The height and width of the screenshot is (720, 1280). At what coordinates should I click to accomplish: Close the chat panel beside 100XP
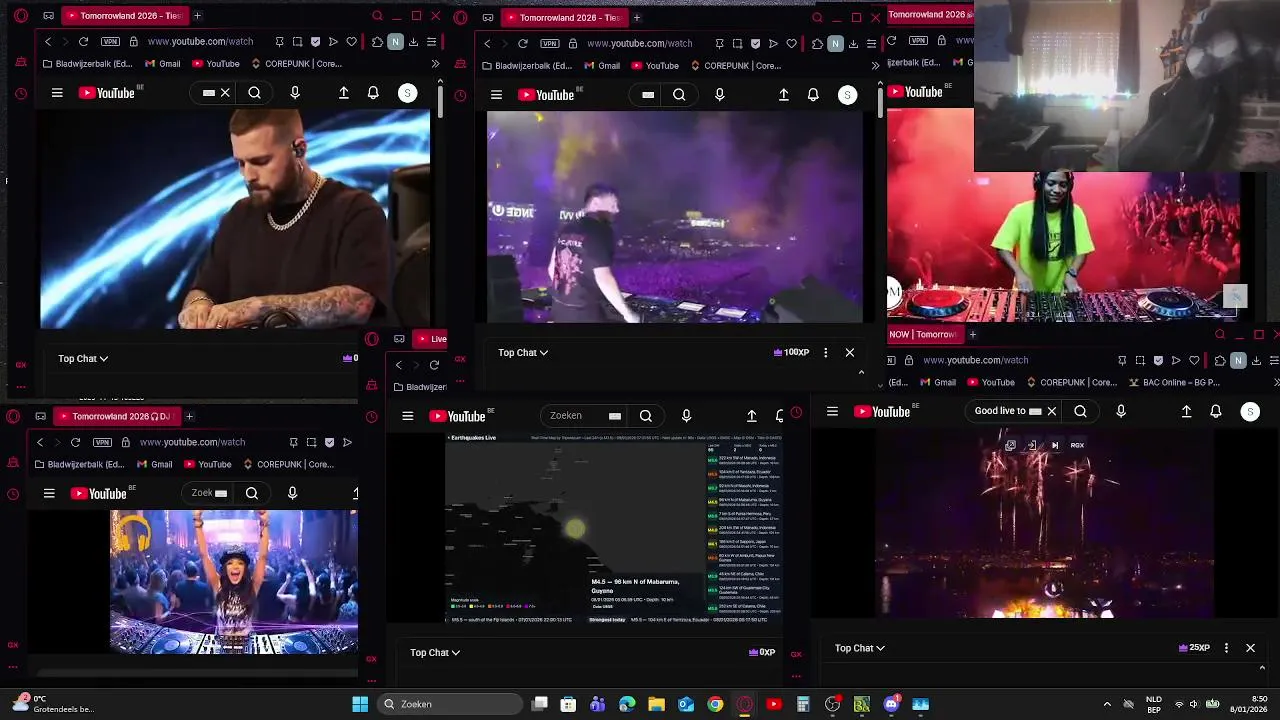[x=850, y=352]
